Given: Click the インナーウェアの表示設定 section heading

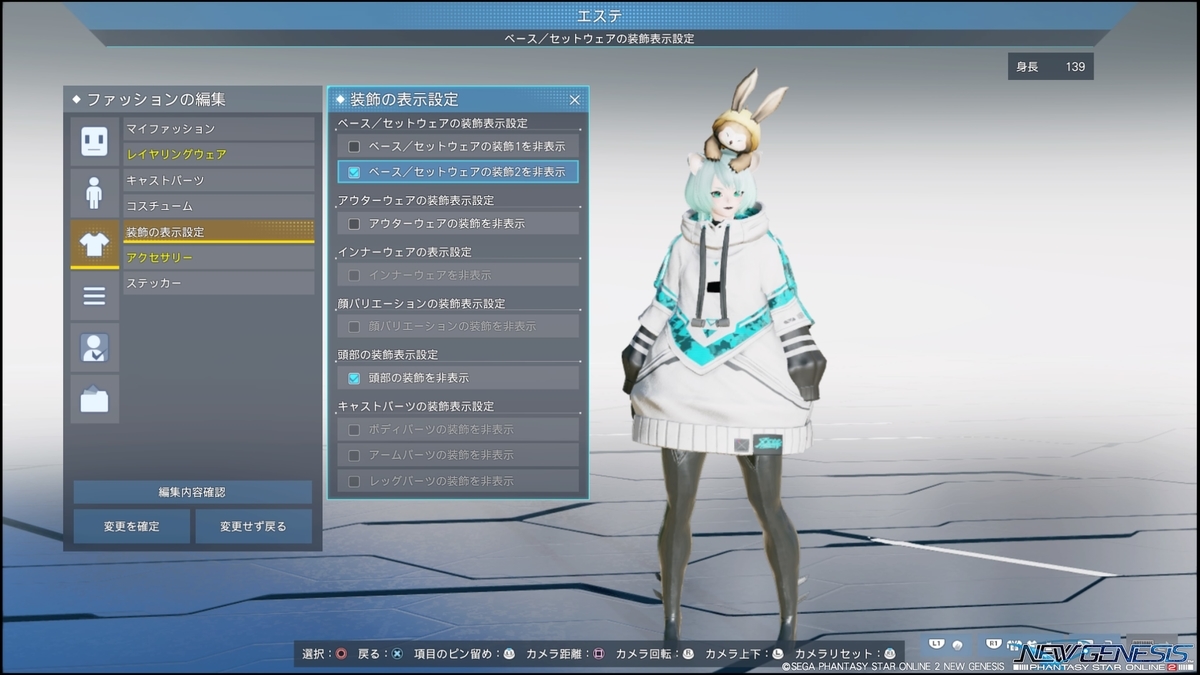Looking at the screenshot, I should (404, 252).
